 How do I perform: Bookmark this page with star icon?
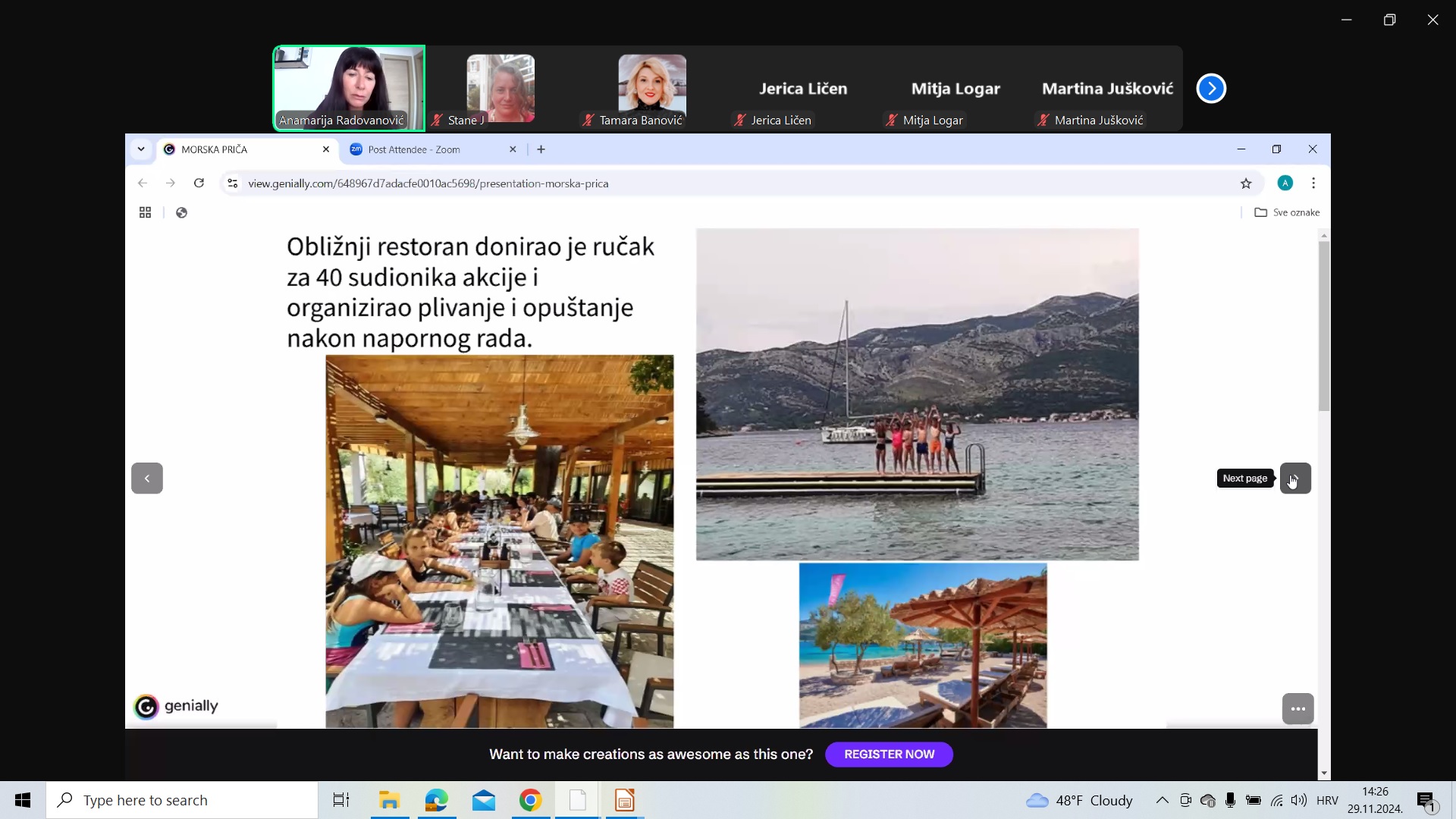pyautogui.click(x=1246, y=184)
